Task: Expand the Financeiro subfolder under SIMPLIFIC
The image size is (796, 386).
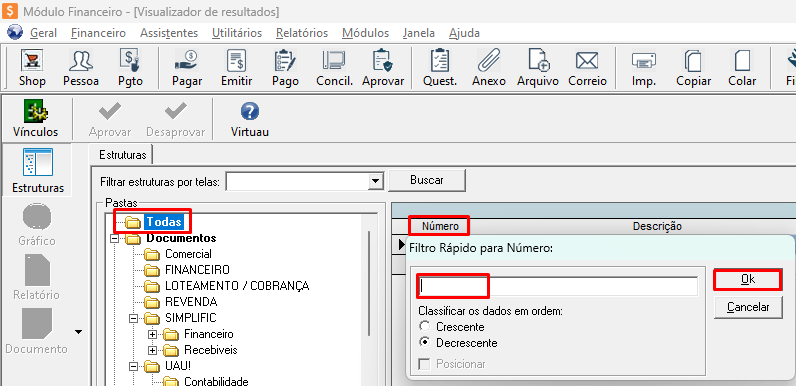Action: (x=153, y=334)
